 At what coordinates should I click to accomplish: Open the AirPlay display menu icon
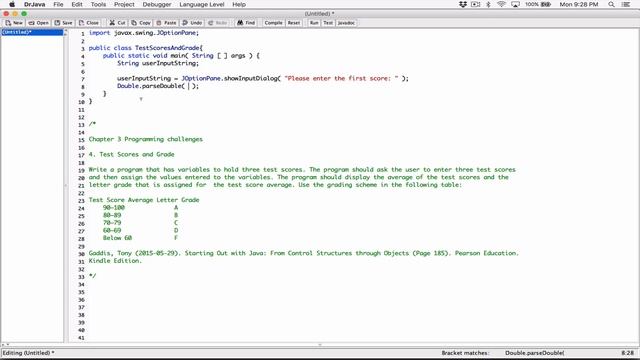[516, 4]
